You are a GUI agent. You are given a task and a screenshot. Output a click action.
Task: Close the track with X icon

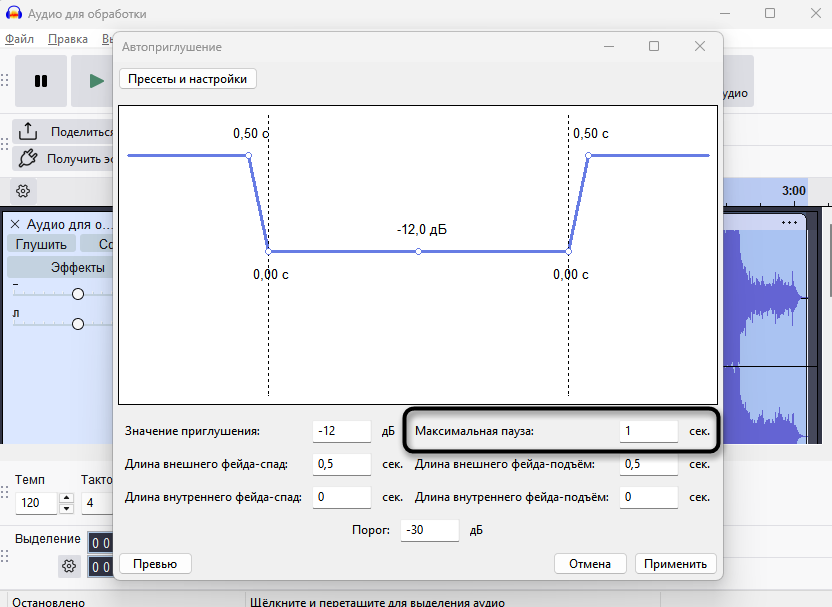click(15, 224)
